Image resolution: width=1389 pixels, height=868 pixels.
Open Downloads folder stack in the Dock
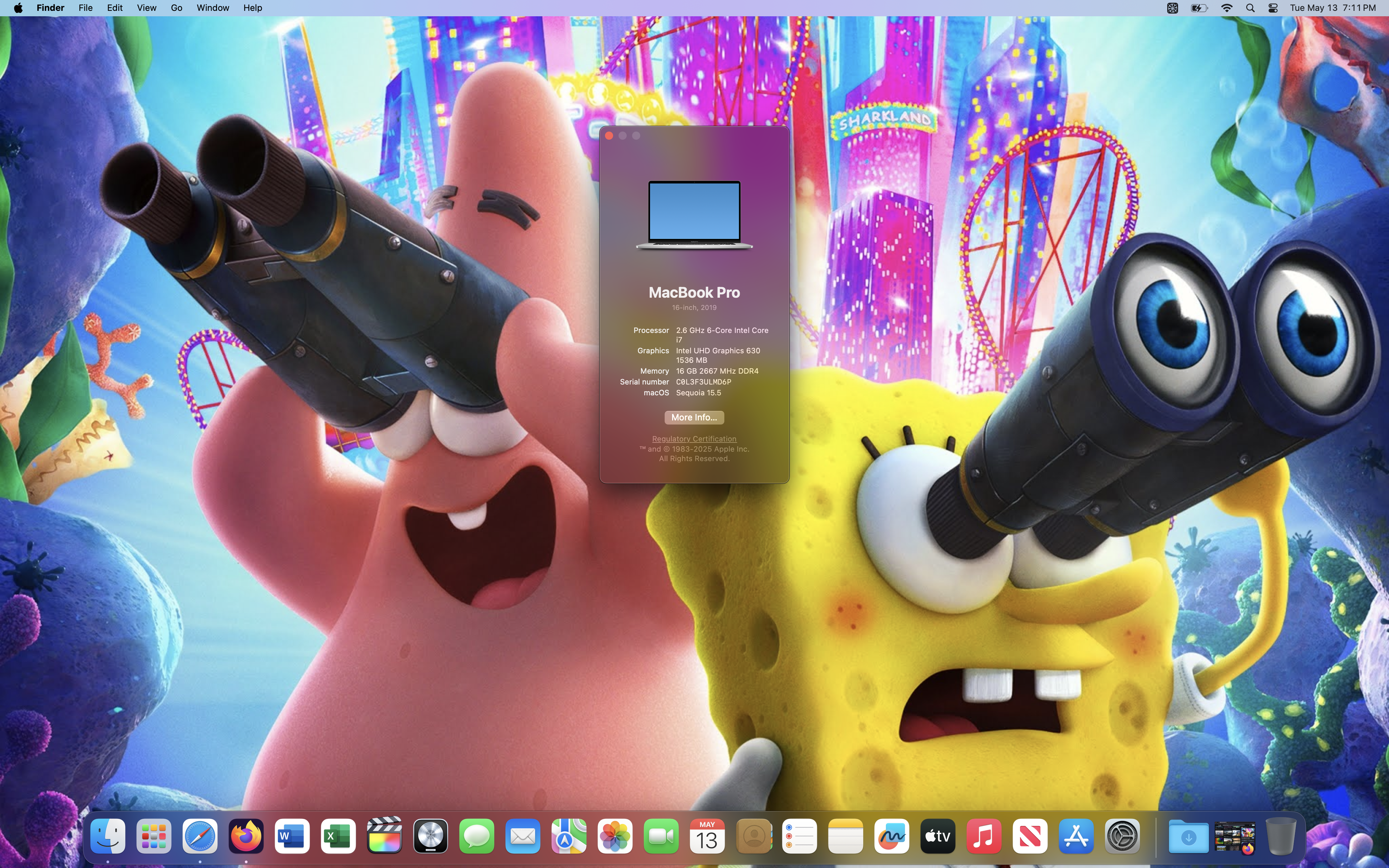[1188, 836]
